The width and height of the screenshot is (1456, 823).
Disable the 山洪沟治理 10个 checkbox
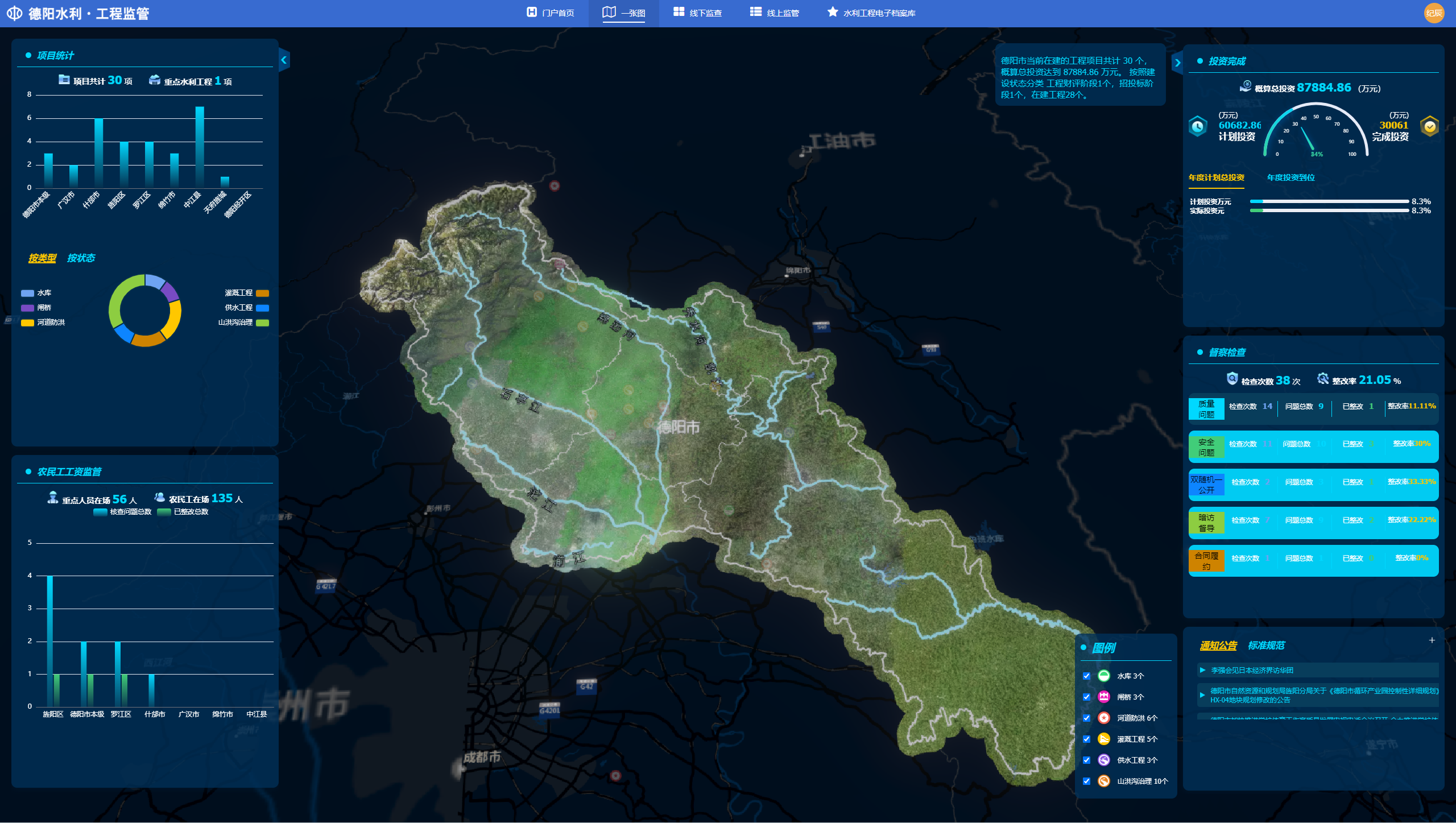tap(1086, 781)
